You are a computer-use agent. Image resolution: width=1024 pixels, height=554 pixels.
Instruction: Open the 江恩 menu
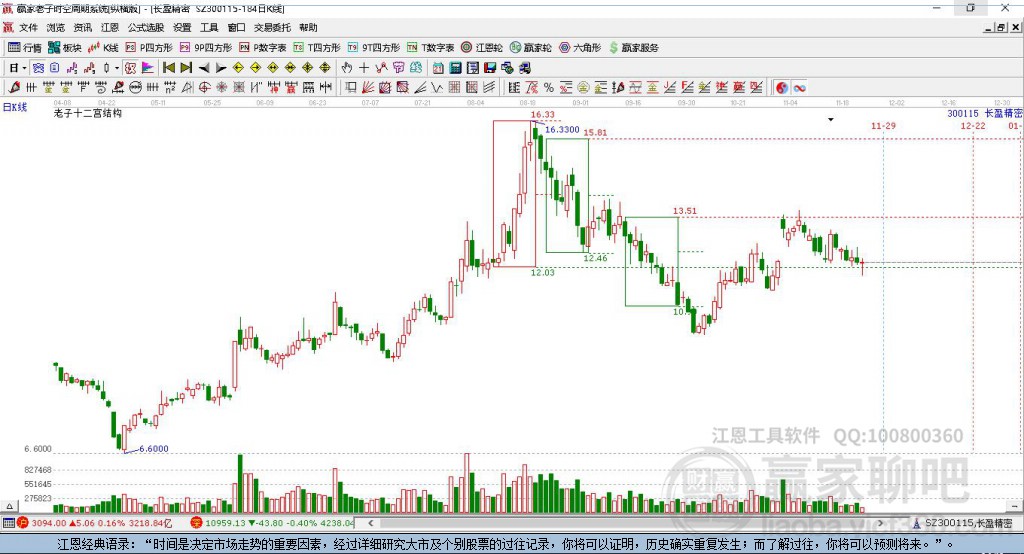[x=110, y=27]
